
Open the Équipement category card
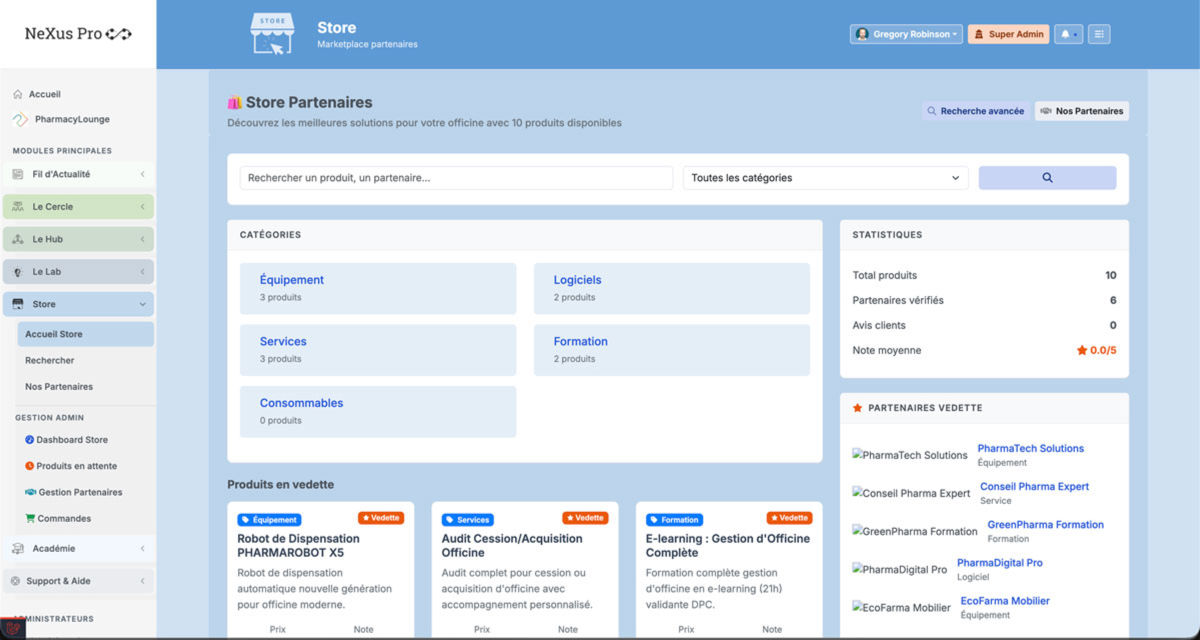tap(378, 288)
